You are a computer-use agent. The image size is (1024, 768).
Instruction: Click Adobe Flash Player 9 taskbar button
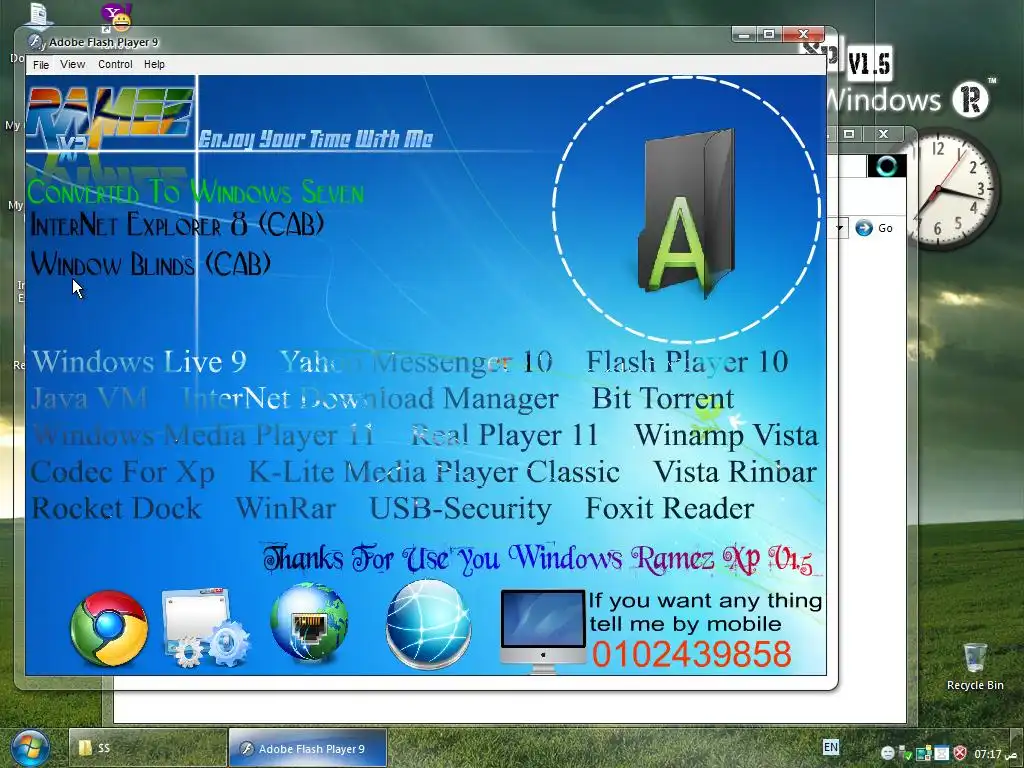click(308, 748)
